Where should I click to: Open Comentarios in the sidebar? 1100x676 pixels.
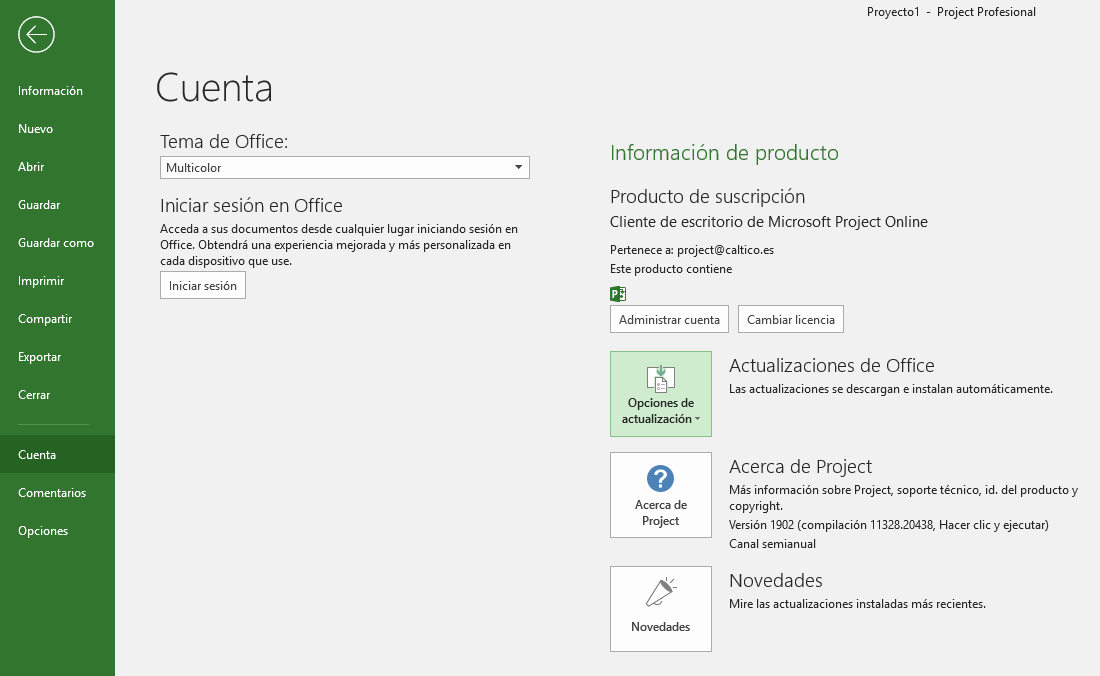[x=58, y=492]
